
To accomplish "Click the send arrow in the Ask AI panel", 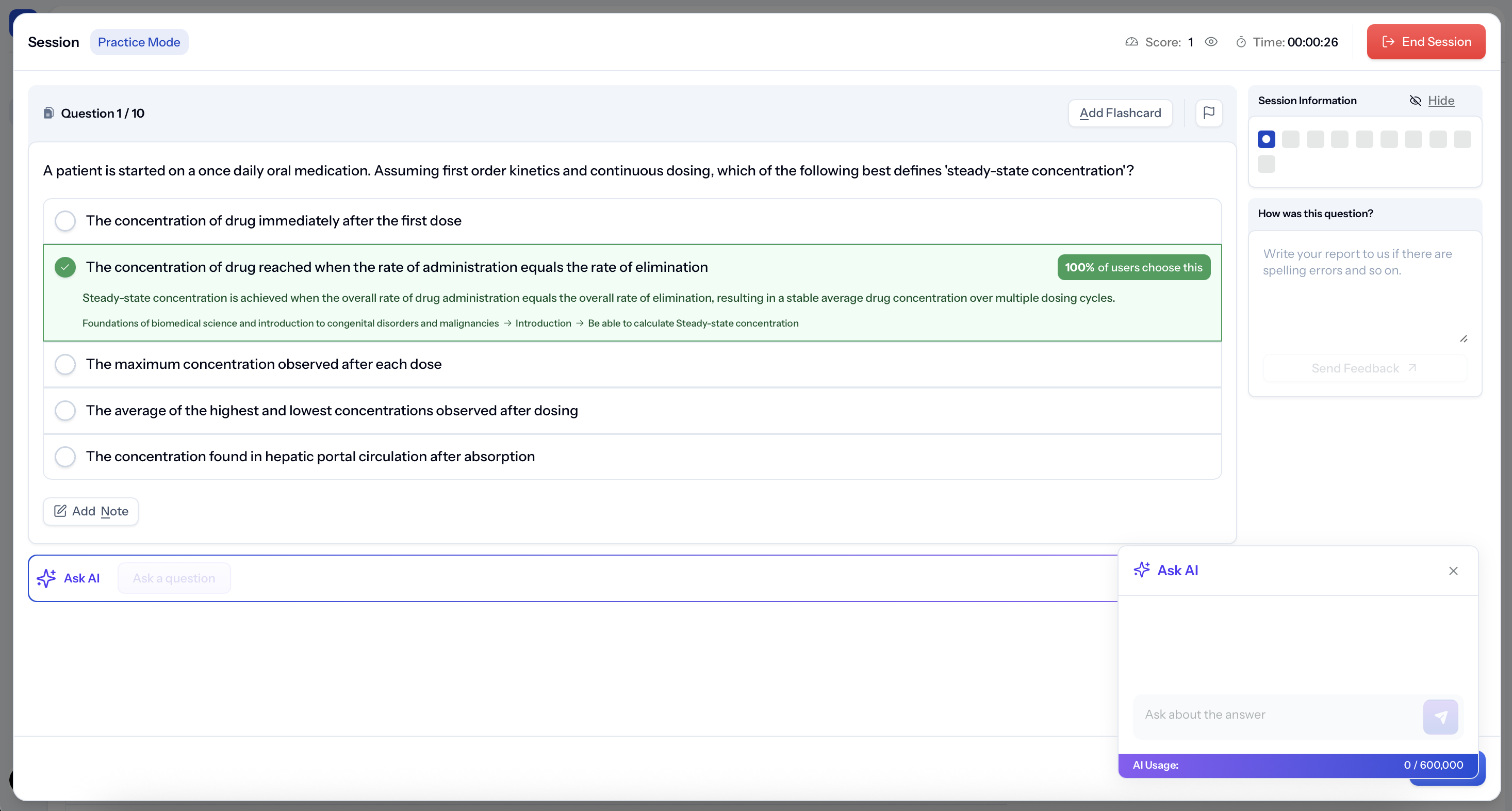I will pyautogui.click(x=1440, y=717).
